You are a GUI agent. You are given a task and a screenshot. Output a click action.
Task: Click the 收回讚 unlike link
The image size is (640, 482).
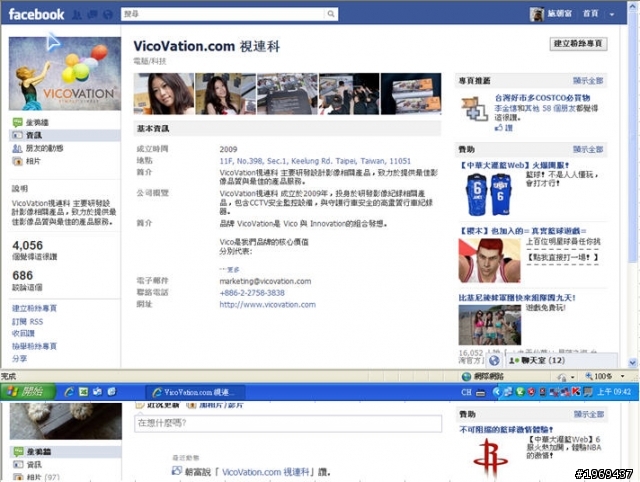23,333
